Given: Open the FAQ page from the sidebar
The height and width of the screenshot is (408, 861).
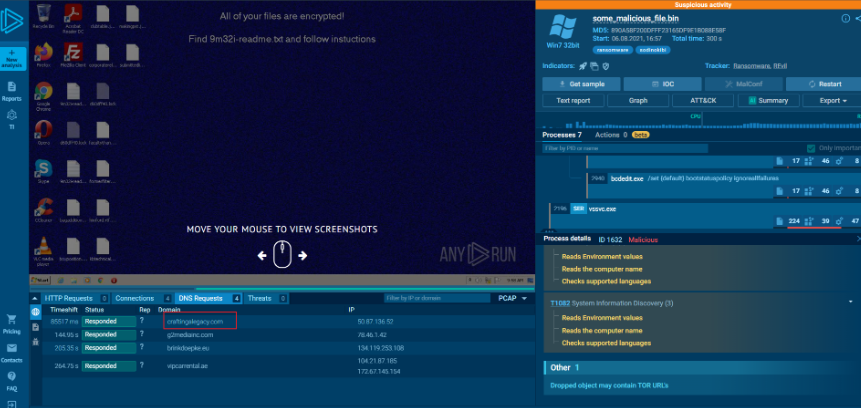Looking at the screenshot, I should point(12,380).
